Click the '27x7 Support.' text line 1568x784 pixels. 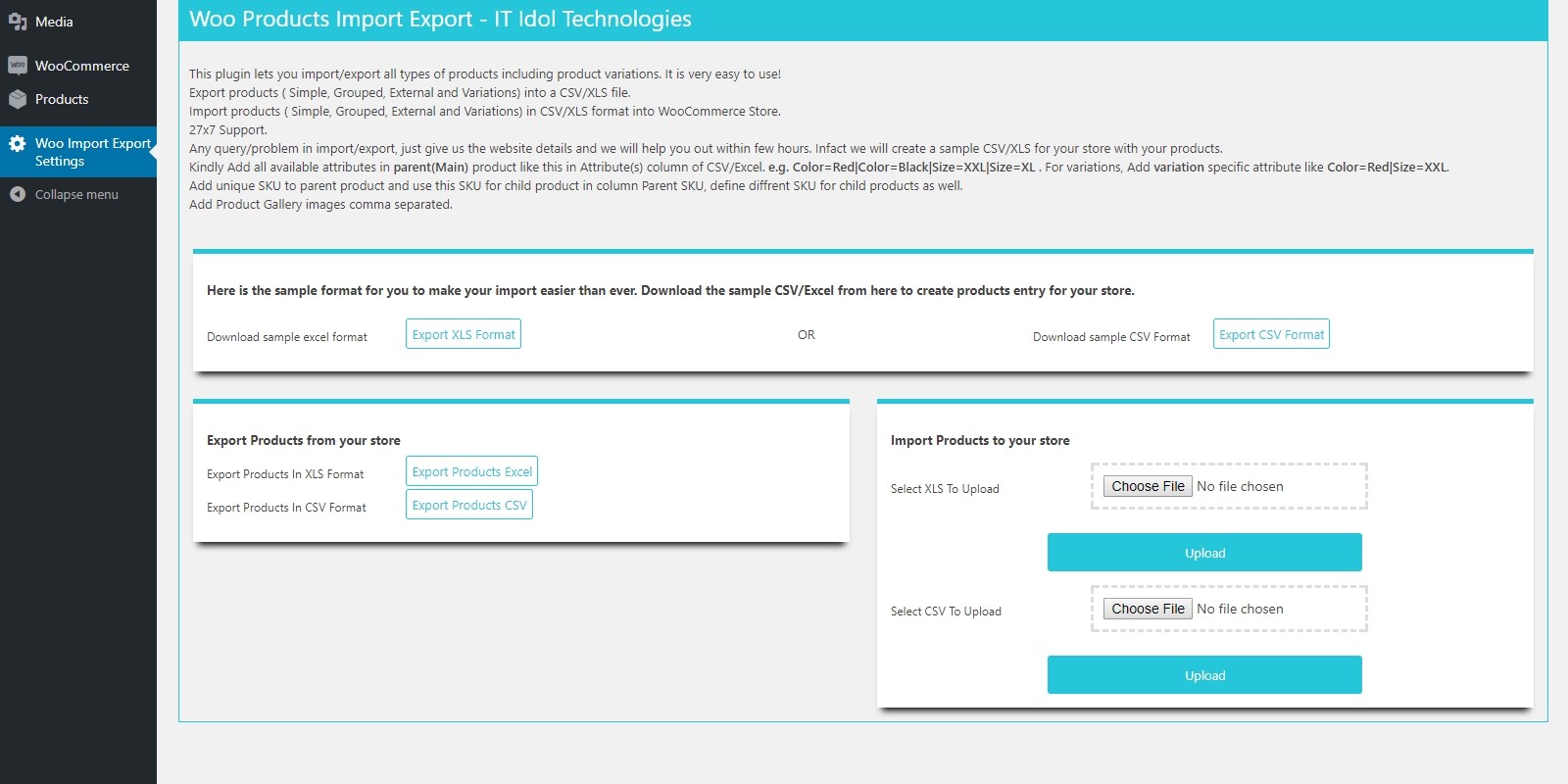228,129
